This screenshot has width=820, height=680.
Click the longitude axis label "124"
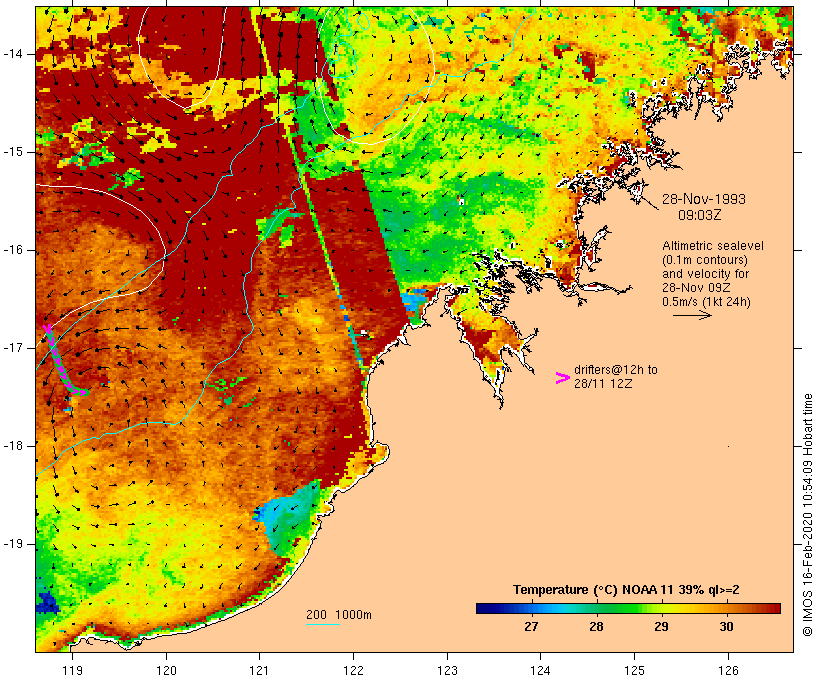(540, 670)
